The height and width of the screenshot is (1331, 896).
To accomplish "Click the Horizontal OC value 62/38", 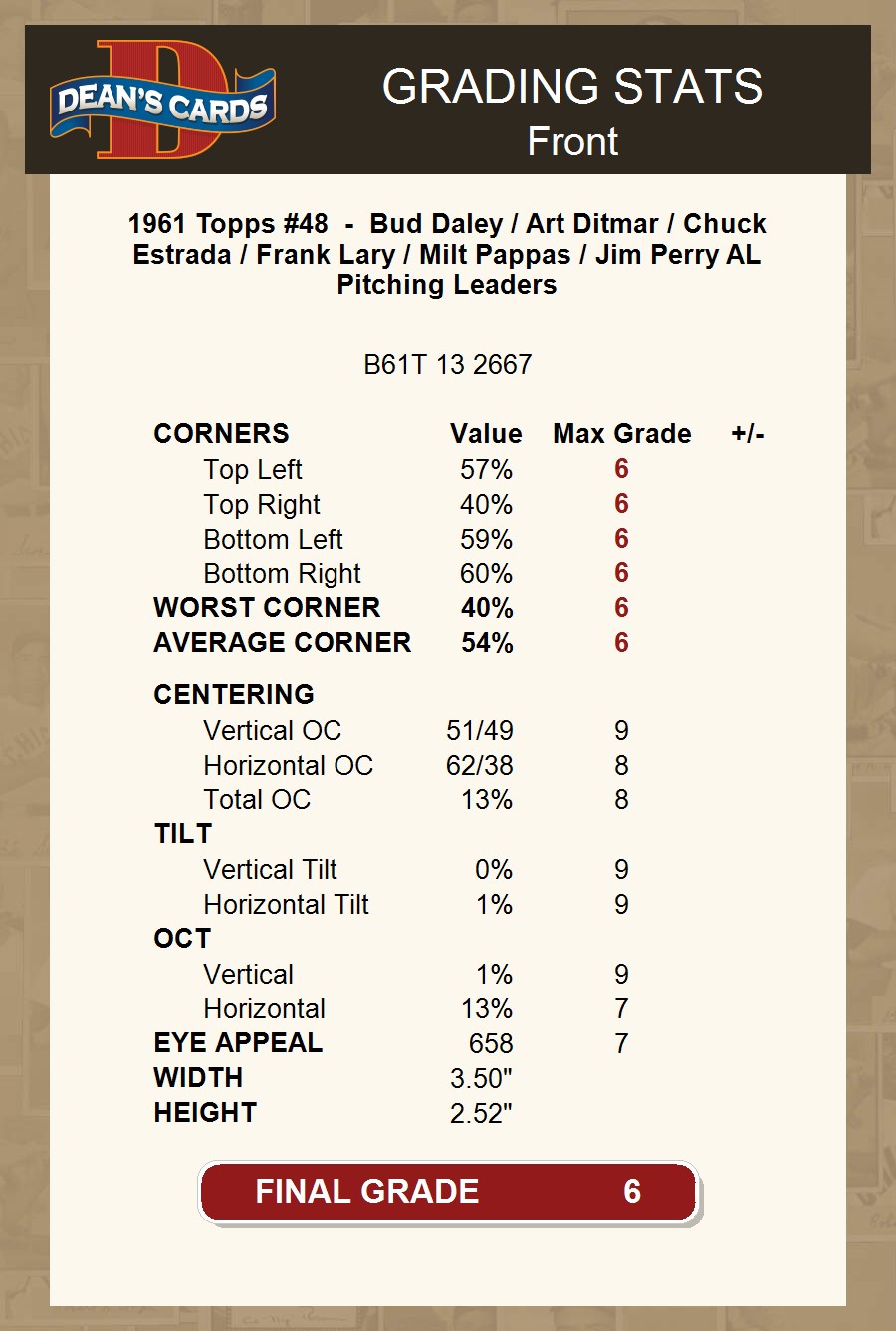I will 480,766.
